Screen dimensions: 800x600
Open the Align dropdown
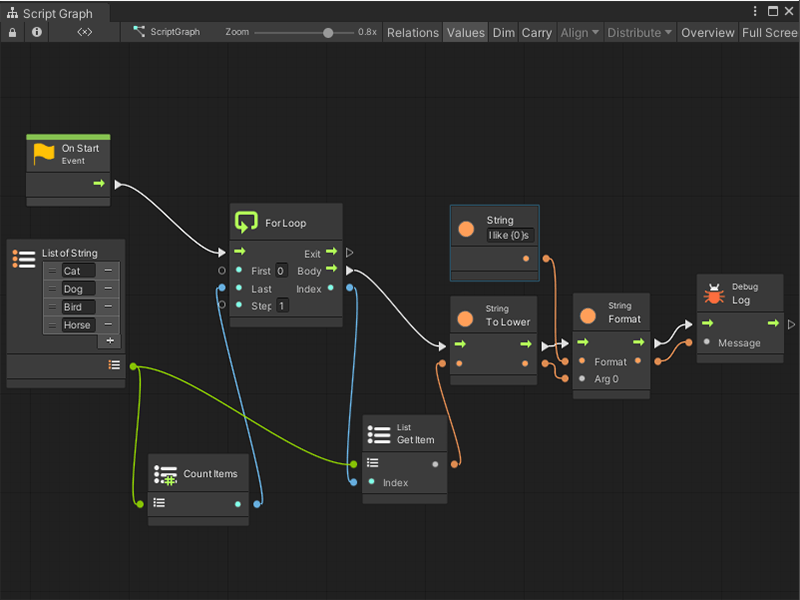(578, 32)
